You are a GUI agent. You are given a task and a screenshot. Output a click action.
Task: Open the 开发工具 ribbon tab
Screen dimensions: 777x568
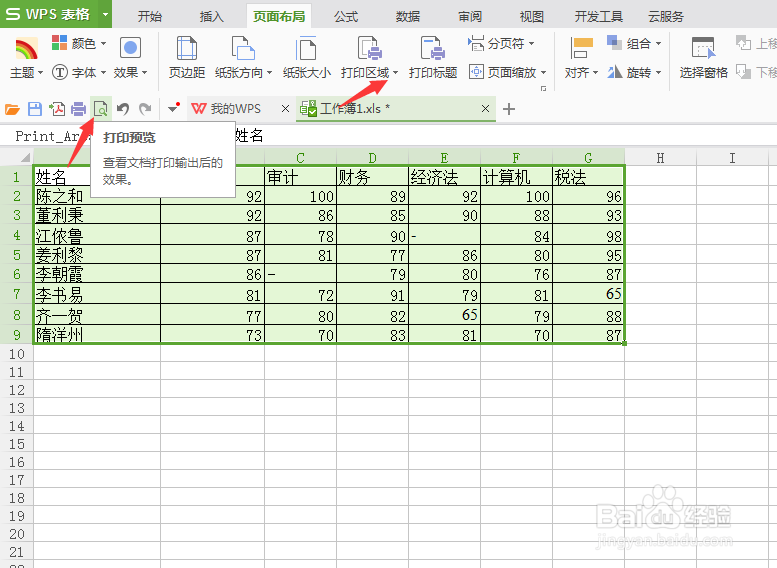point(599,17)
